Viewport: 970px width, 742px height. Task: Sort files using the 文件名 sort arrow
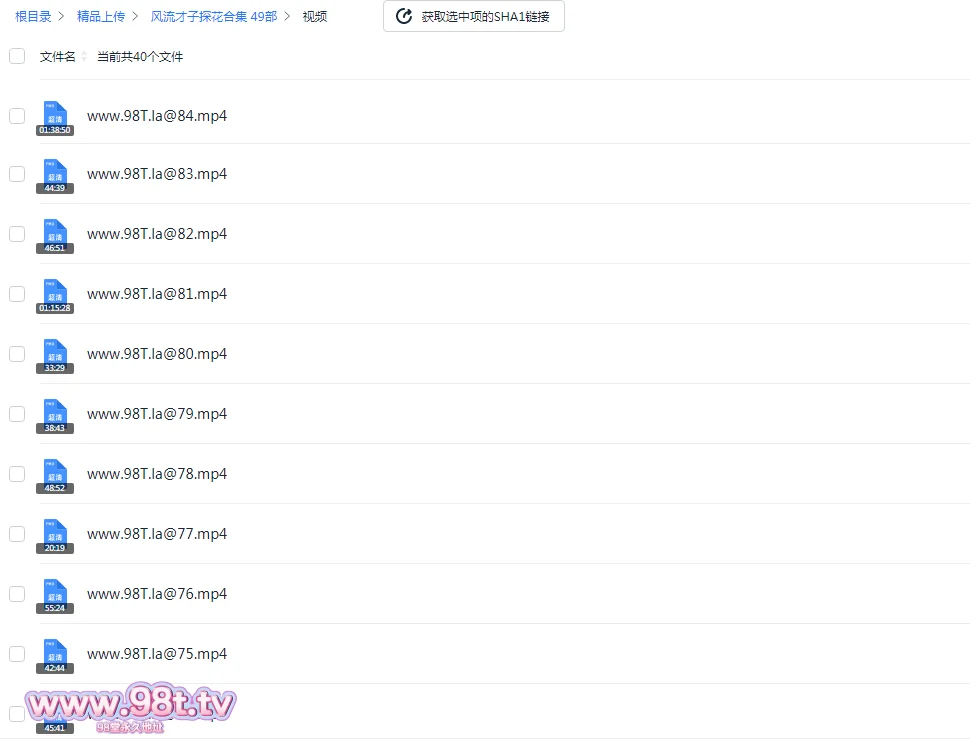tap(84, 57)
